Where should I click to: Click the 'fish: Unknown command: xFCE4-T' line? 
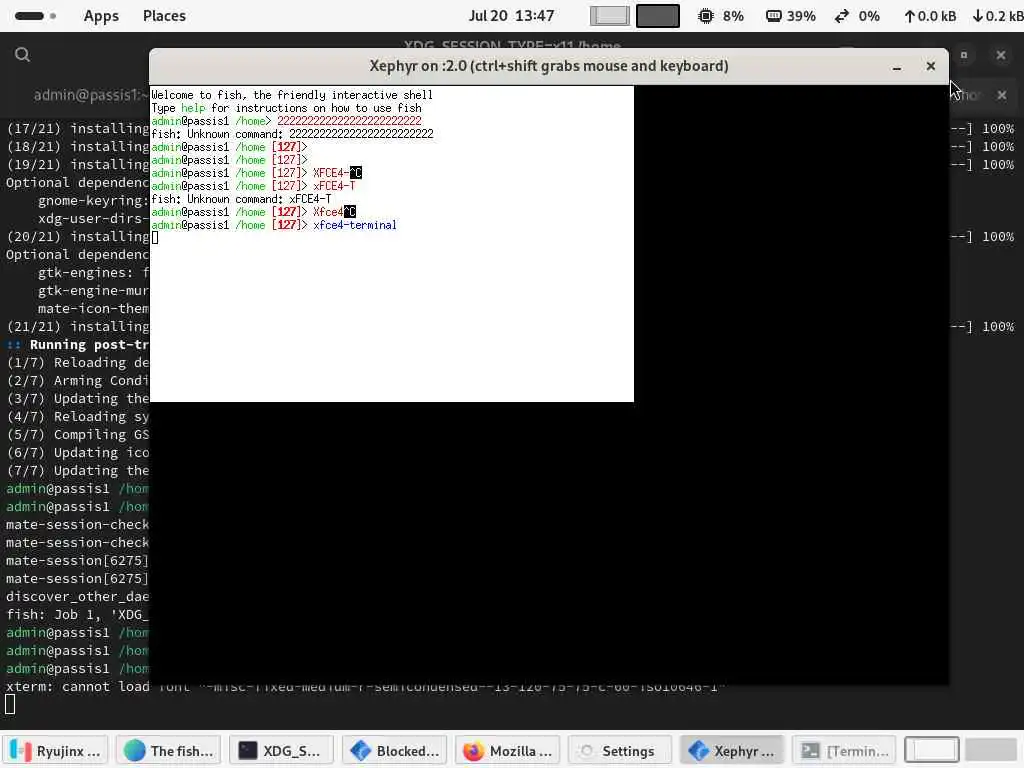[241, 199]
